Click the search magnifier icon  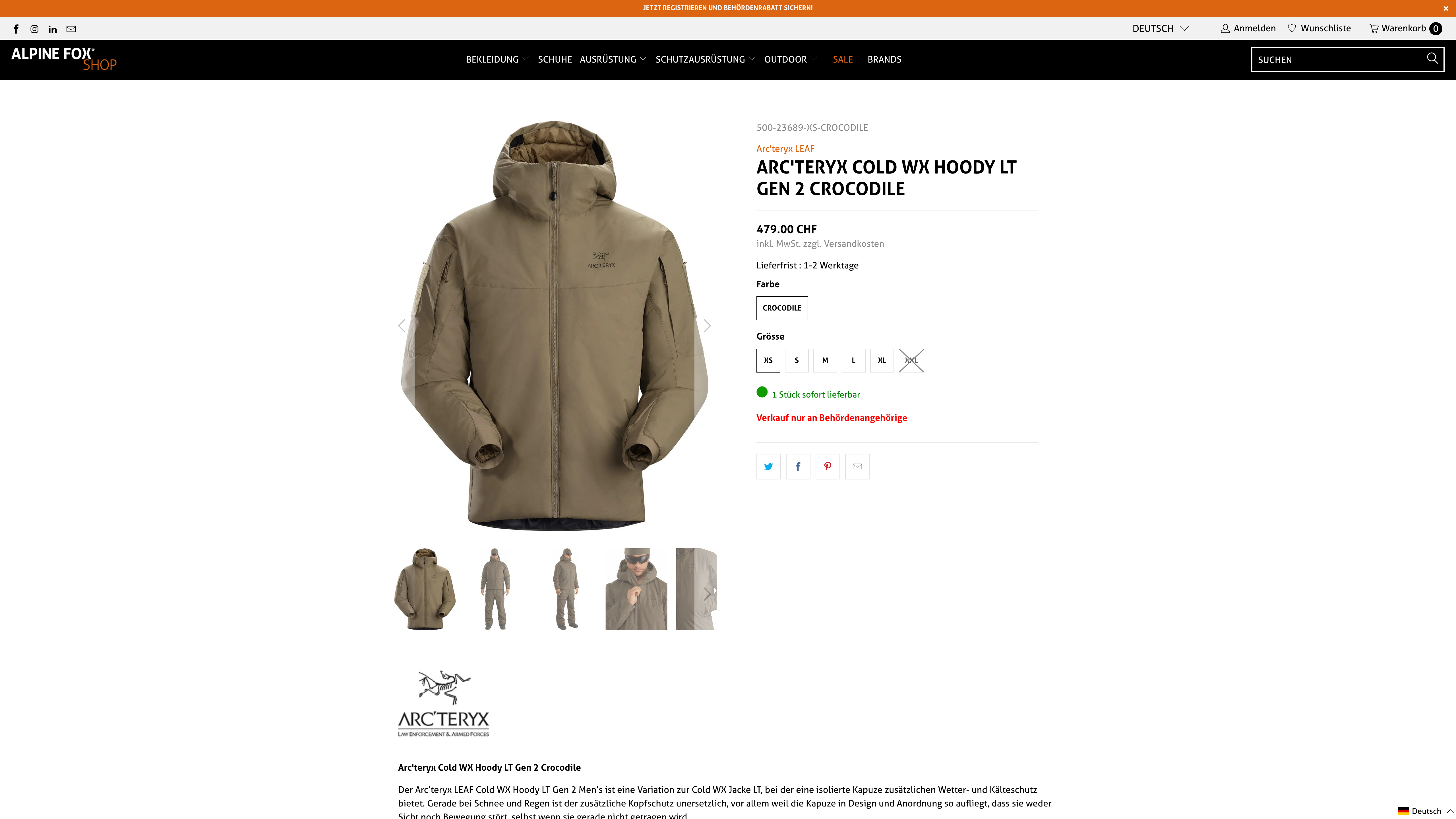point(1432,58)
